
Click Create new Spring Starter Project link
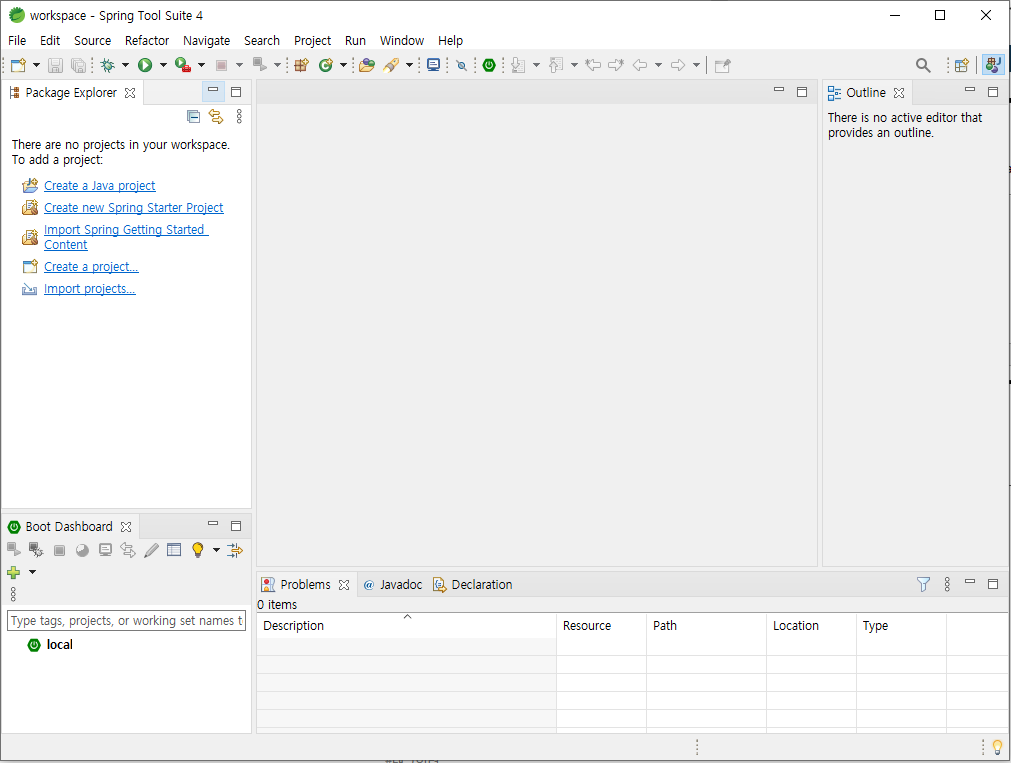pyautogui.click(x=133, y=208)
